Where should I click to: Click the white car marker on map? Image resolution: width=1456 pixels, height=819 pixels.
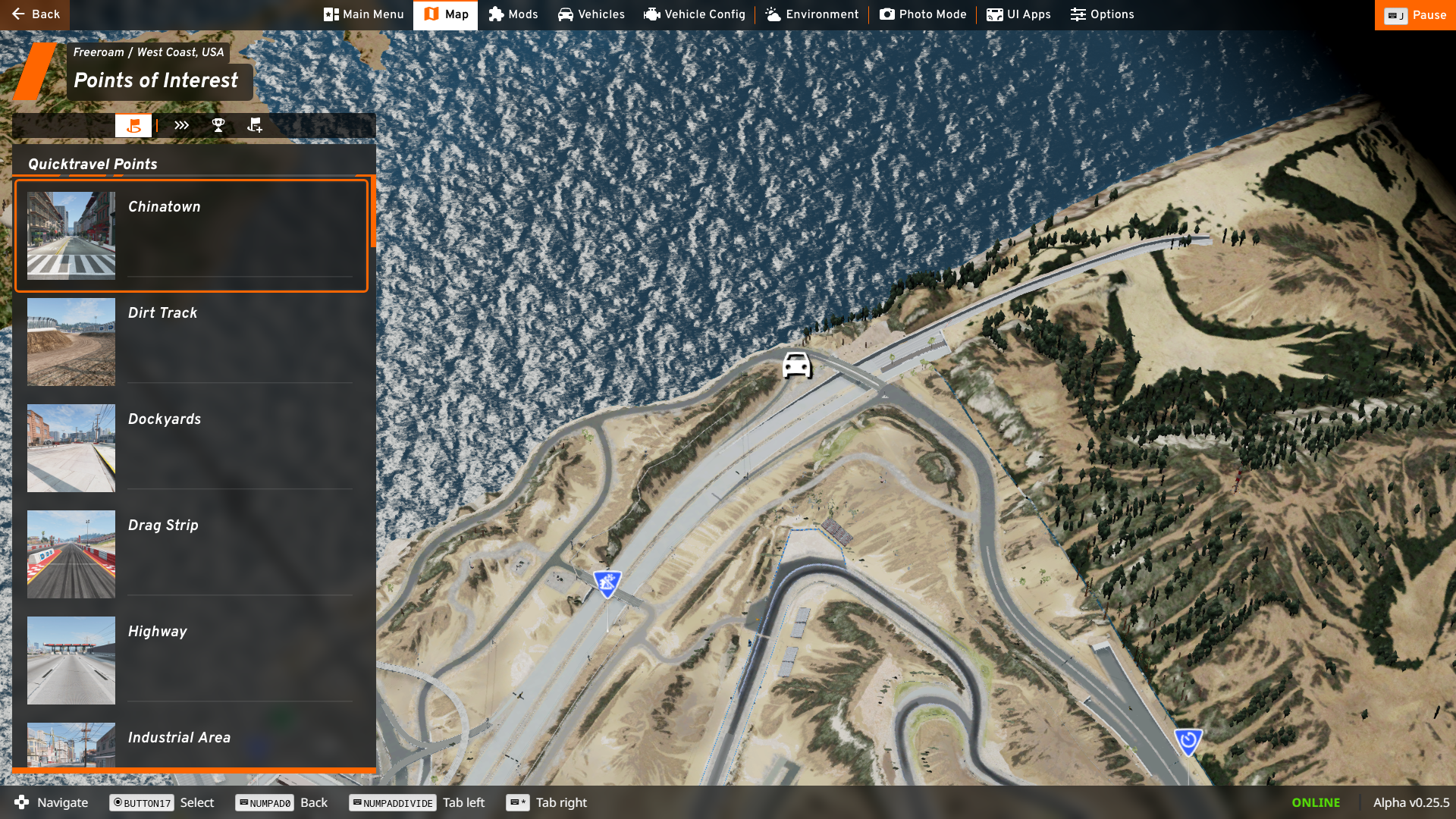coord(797,366)
